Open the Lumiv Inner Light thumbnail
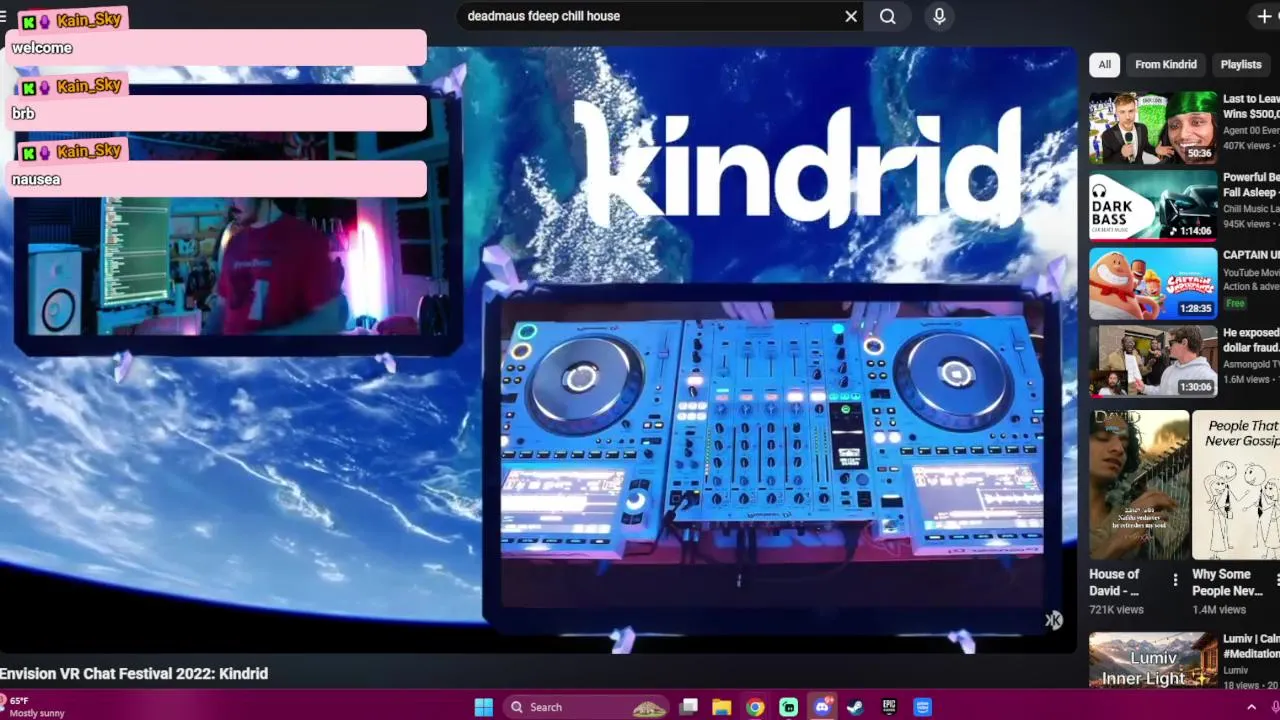This screenshot has width=1280, height=720. [x=1153, y=659]
